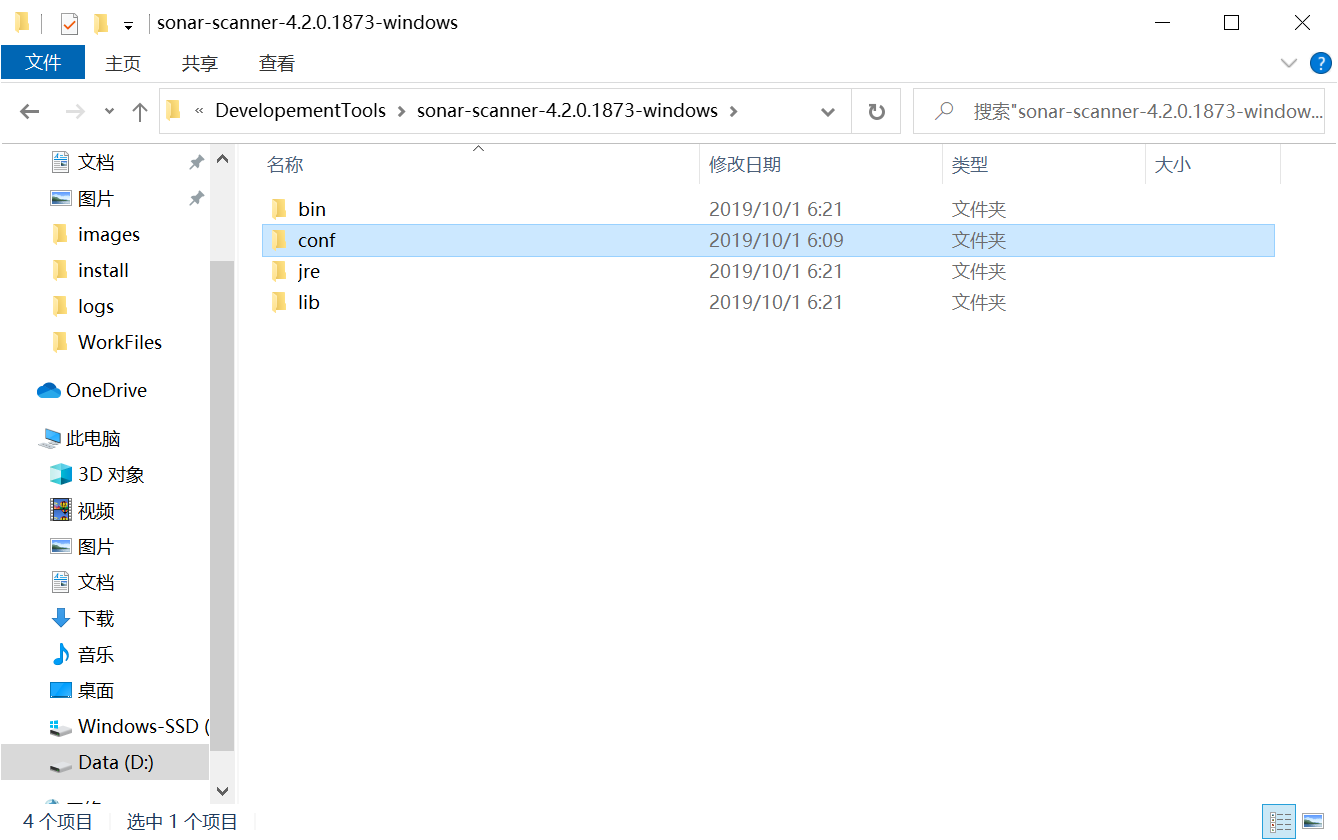Screen dimensions: 1338x840
Task: Open the jre folder
Action: (308, 270)
